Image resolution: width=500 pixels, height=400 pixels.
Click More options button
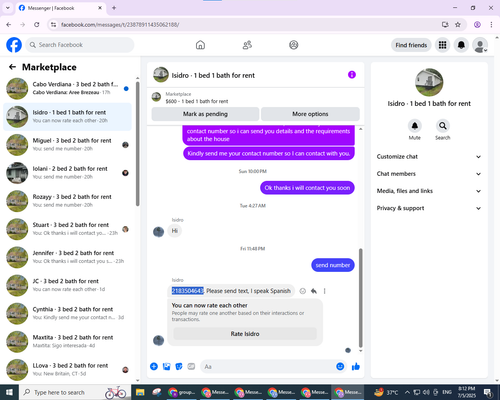(x=310, y=114)
